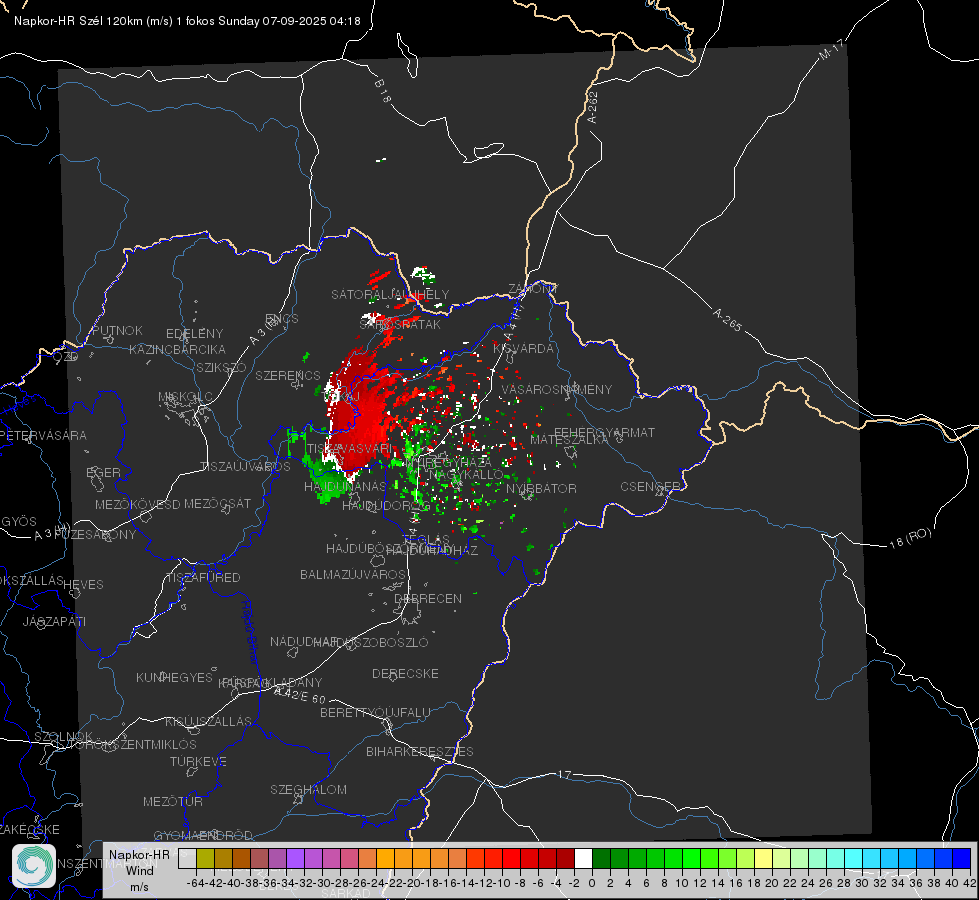Select the EDELÉNY town label
The height and width of the screenshot is (900, 979).
(x=194, y=334)
